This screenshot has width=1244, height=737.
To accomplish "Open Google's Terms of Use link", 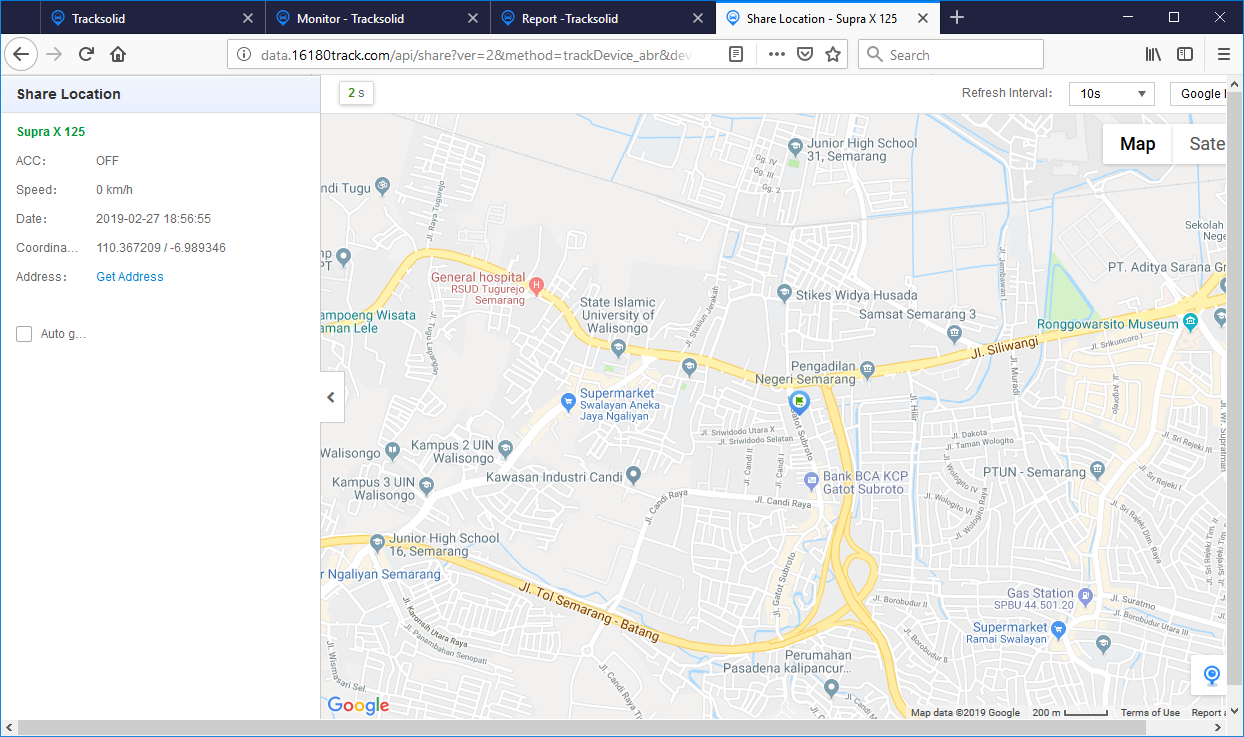I will (x=1150, y=712).
